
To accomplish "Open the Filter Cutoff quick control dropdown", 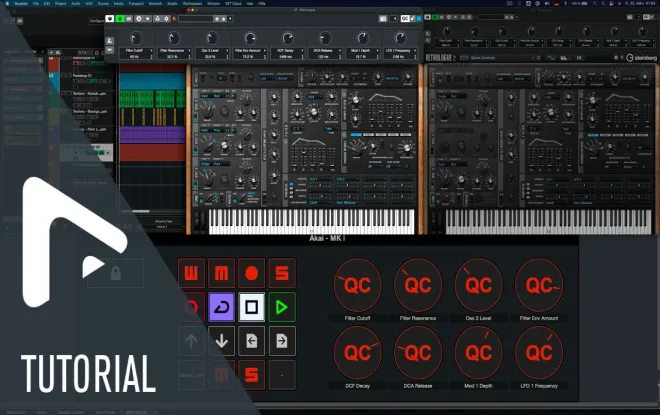I will (x=151, y=51).
